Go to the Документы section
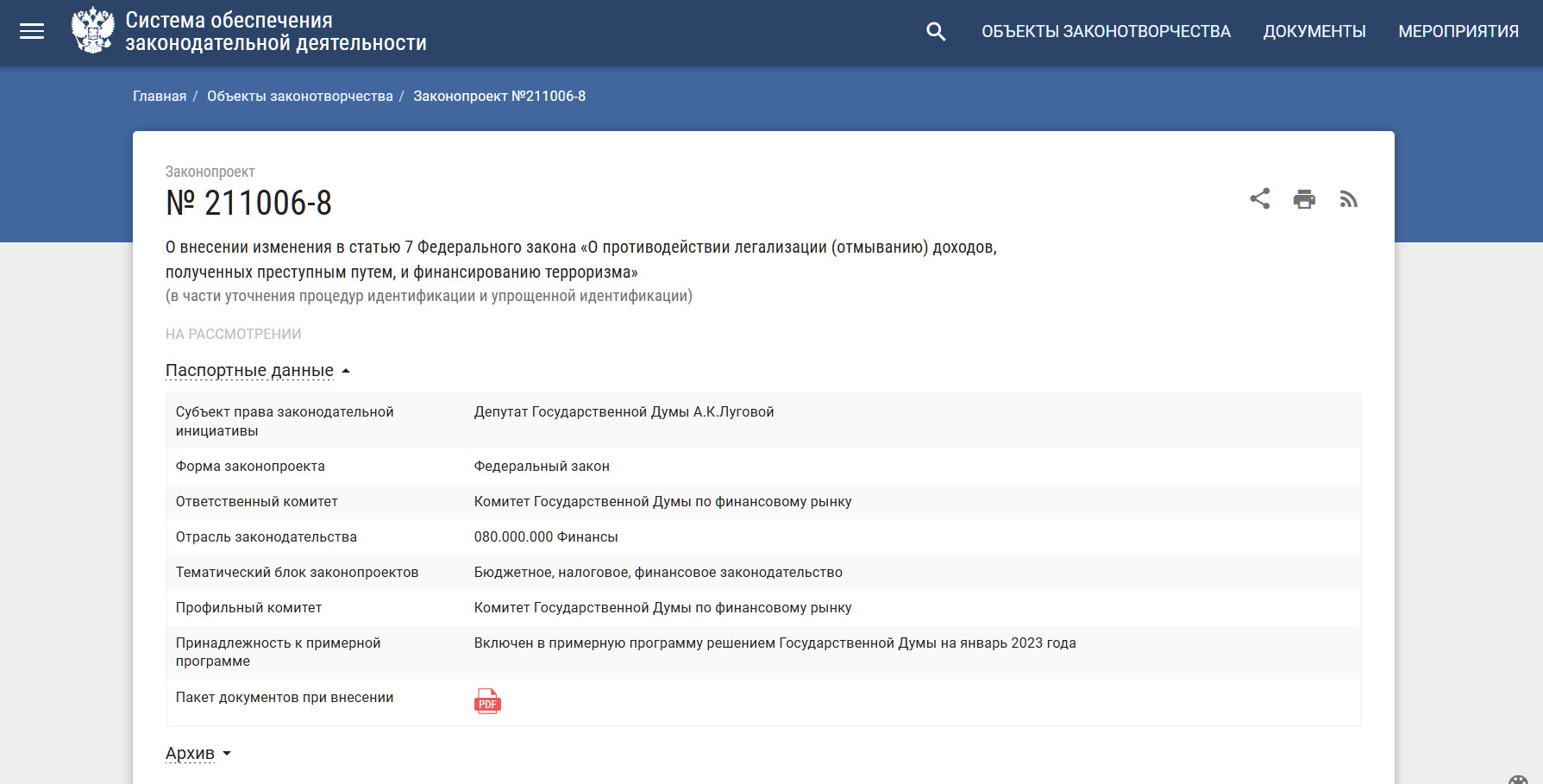The height and width of the screenshot is (784, 1543). pyautogui.click(x=1314, y=32)
